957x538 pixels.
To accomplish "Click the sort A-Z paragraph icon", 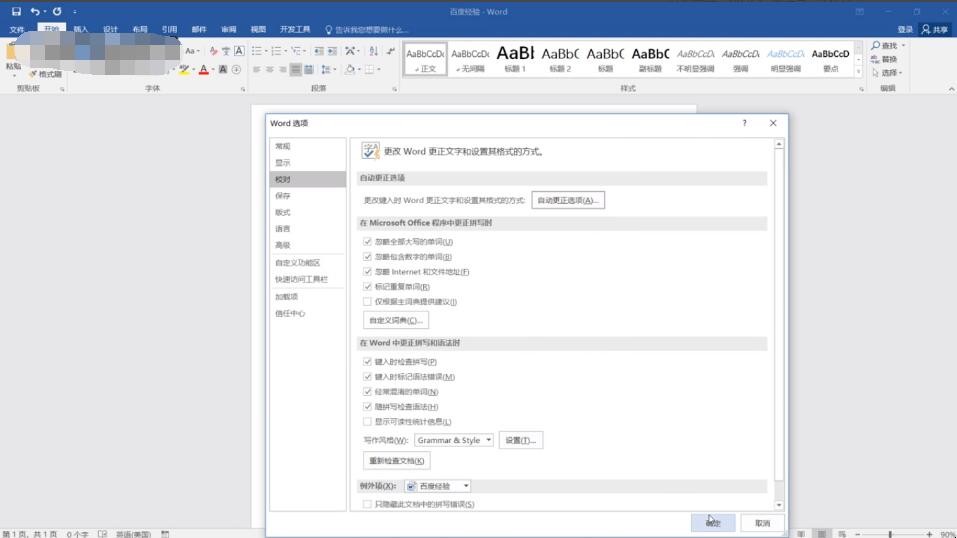I will 373,51.
